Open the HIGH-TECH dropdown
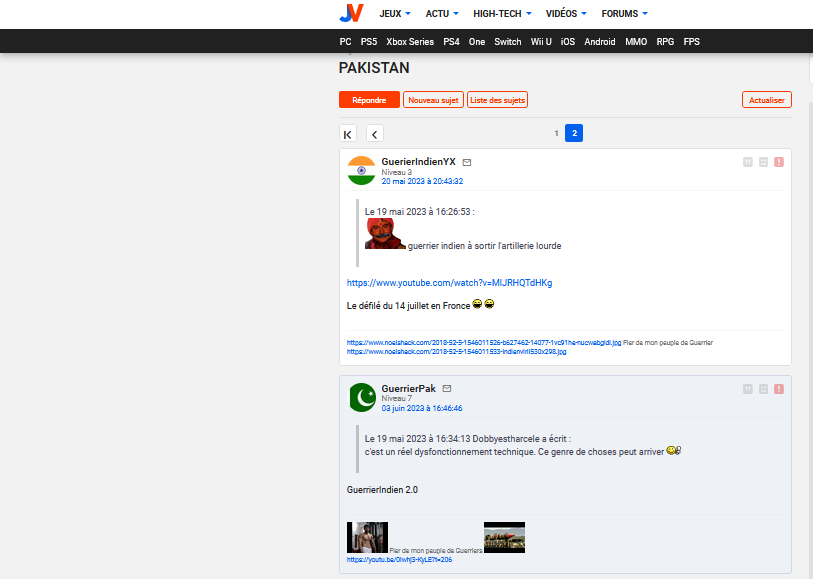 (x=502, y=14)
